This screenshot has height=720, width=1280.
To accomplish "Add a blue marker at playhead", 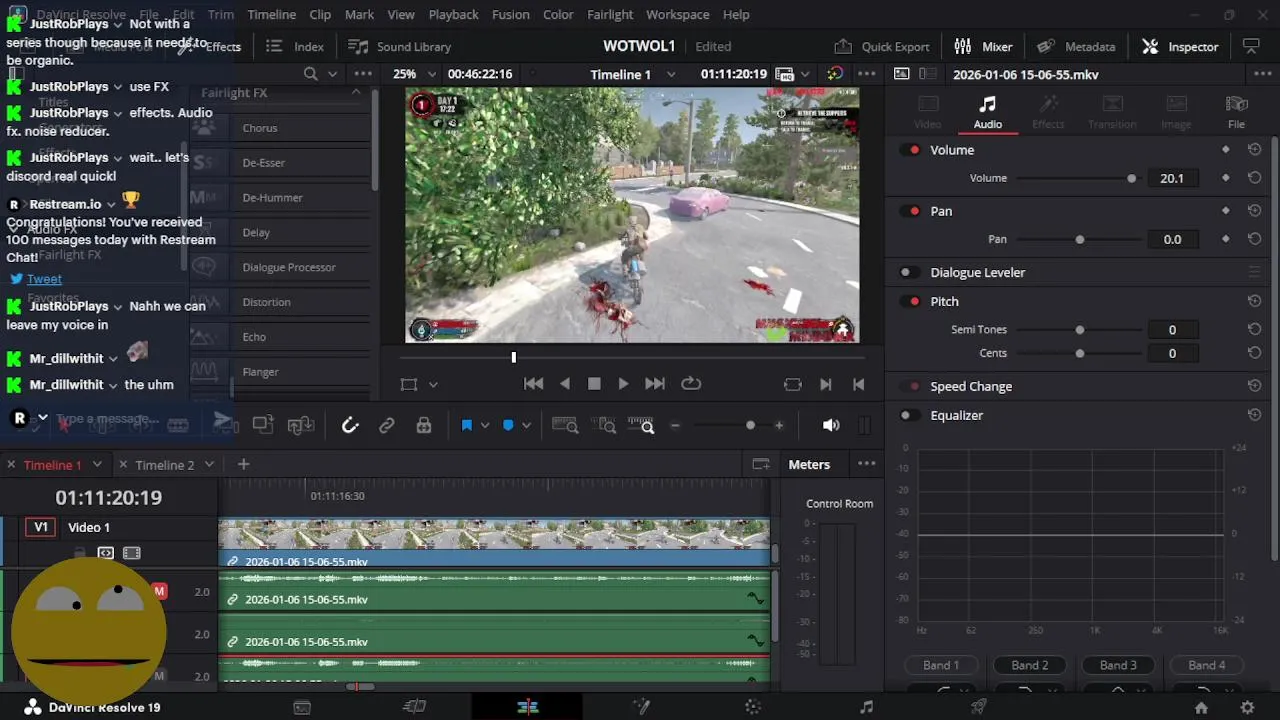I will click(x=508, y=425).
